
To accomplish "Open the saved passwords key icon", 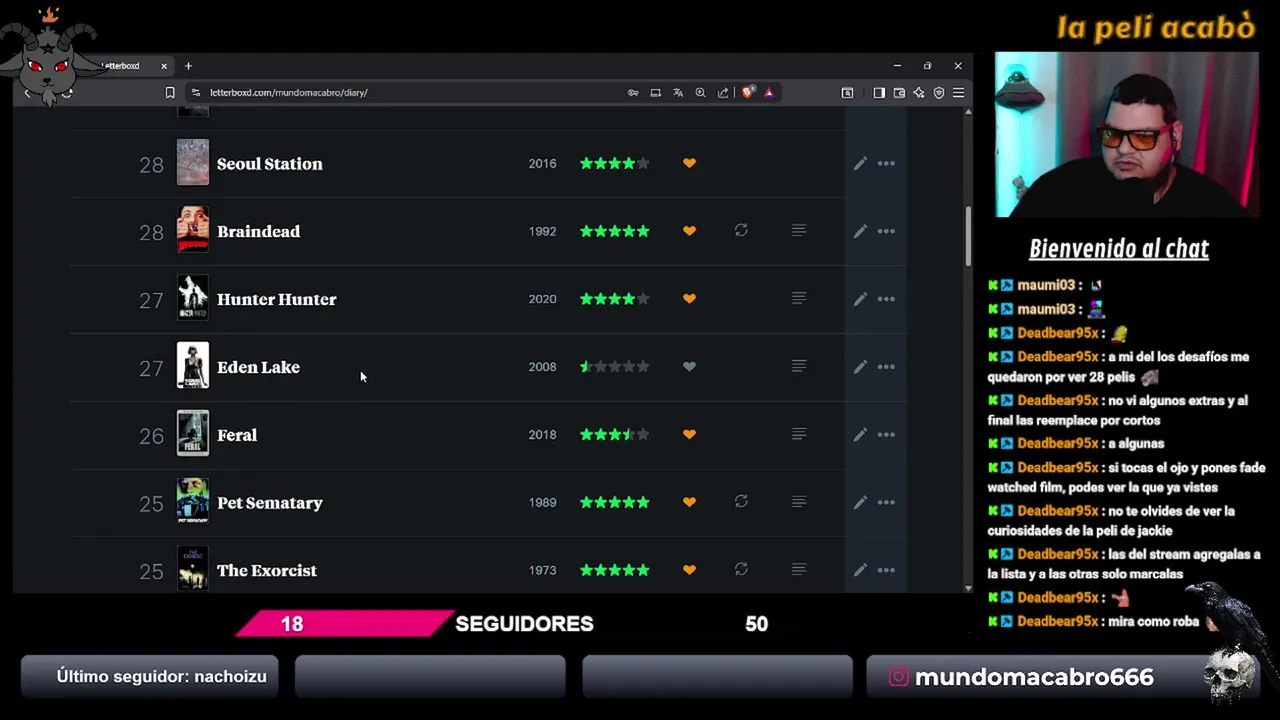I will coord(633,93).
